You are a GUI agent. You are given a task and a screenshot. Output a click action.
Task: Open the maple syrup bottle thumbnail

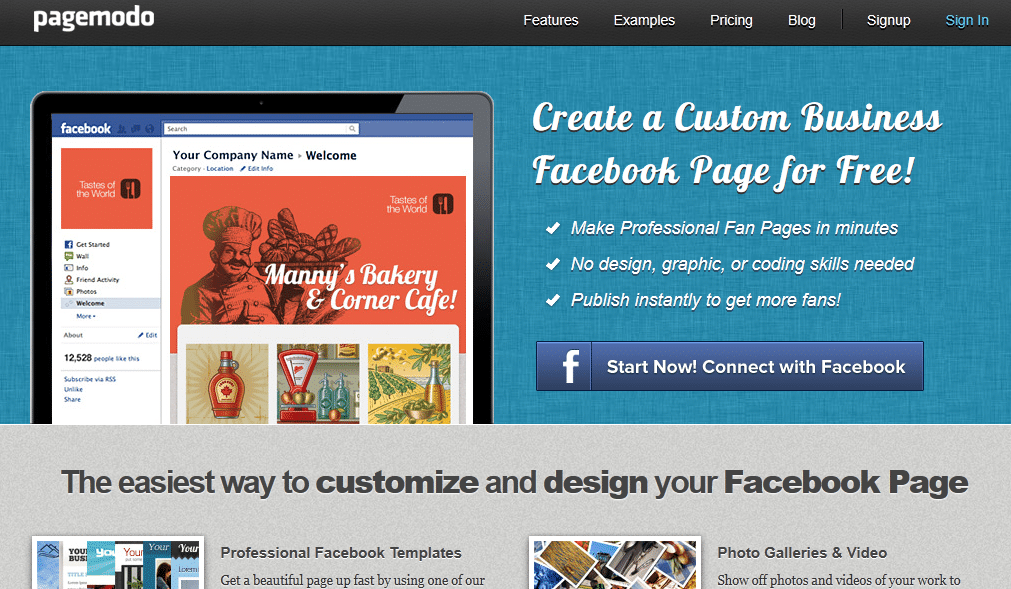pos(227,383)
